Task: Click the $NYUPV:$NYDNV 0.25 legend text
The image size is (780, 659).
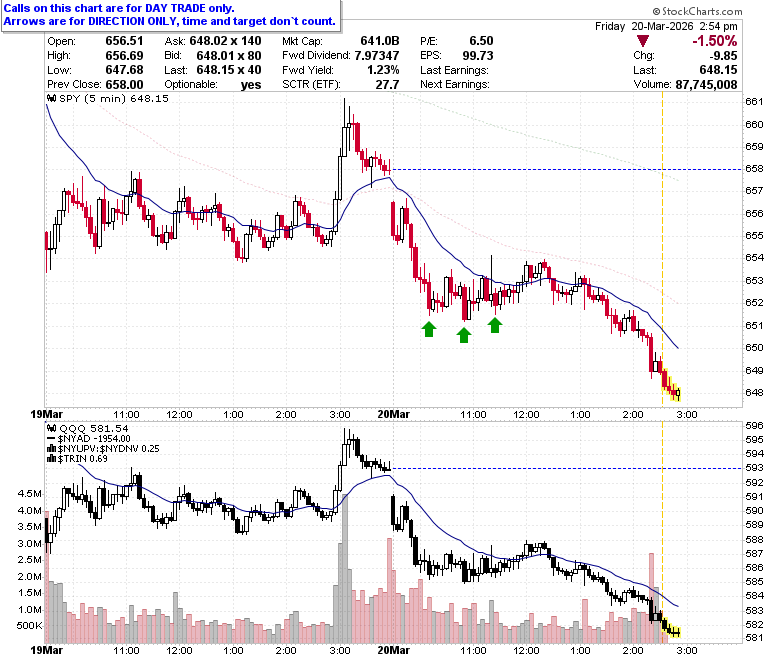Action: pos(108,449)
